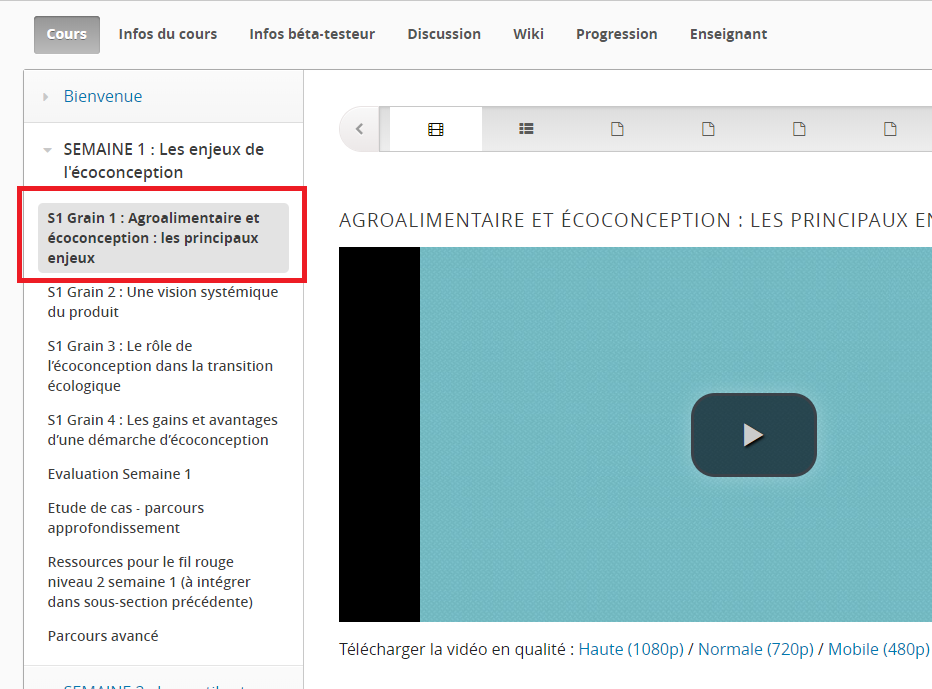Download video in Normale (720p) quality
The width and height of the screenshot is (932, 689).
755,650
